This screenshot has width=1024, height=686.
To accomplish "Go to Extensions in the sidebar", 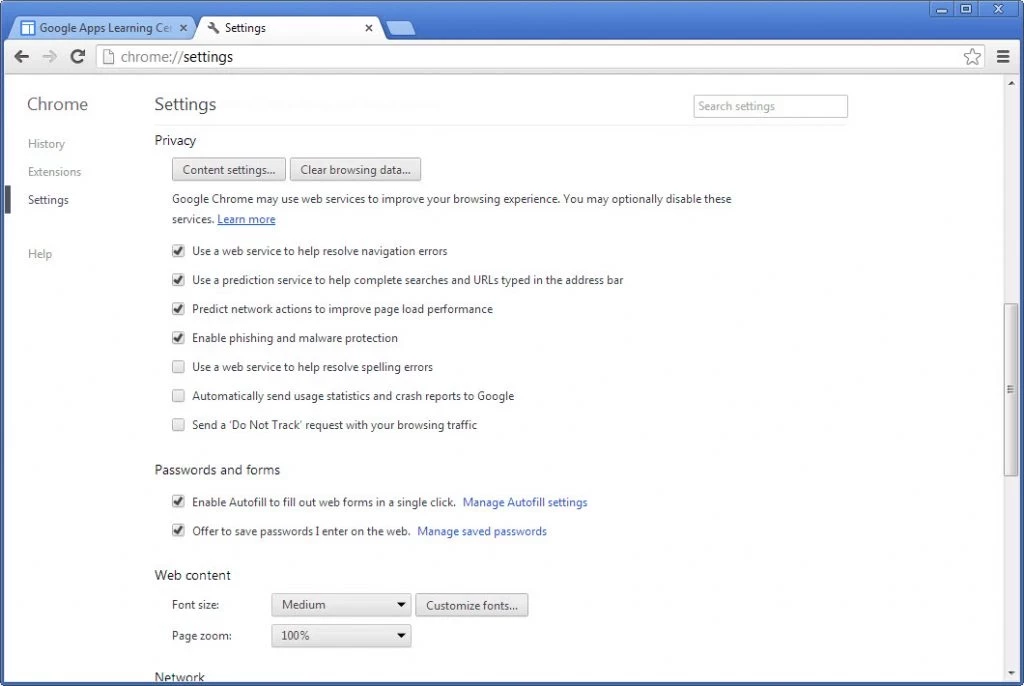I will coord(54,172).
